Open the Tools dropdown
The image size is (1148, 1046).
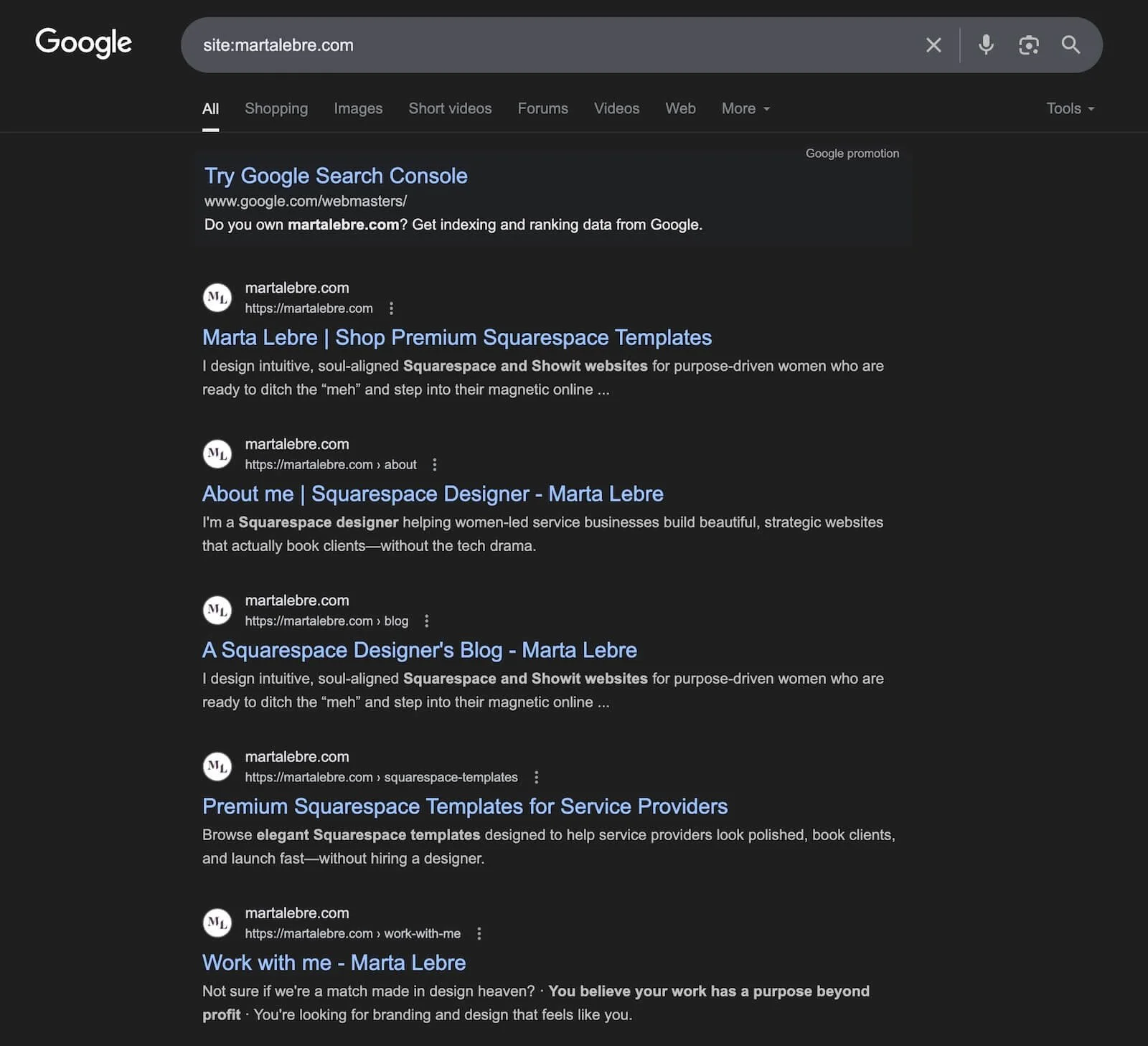(x=1070, y=109)
